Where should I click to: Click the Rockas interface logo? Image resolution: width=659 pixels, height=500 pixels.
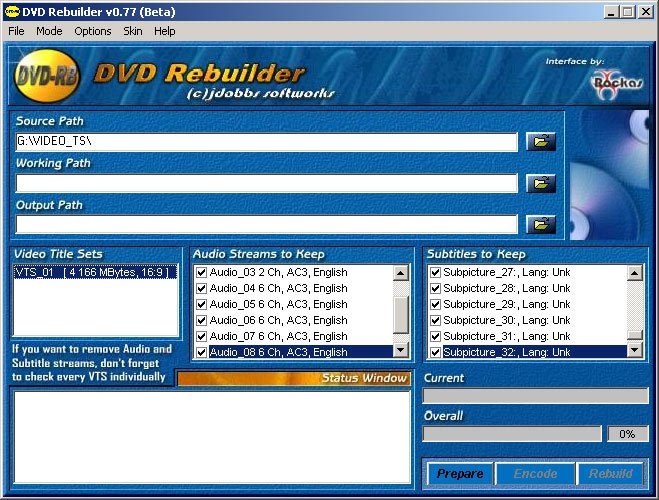click(x=617, y=85)
